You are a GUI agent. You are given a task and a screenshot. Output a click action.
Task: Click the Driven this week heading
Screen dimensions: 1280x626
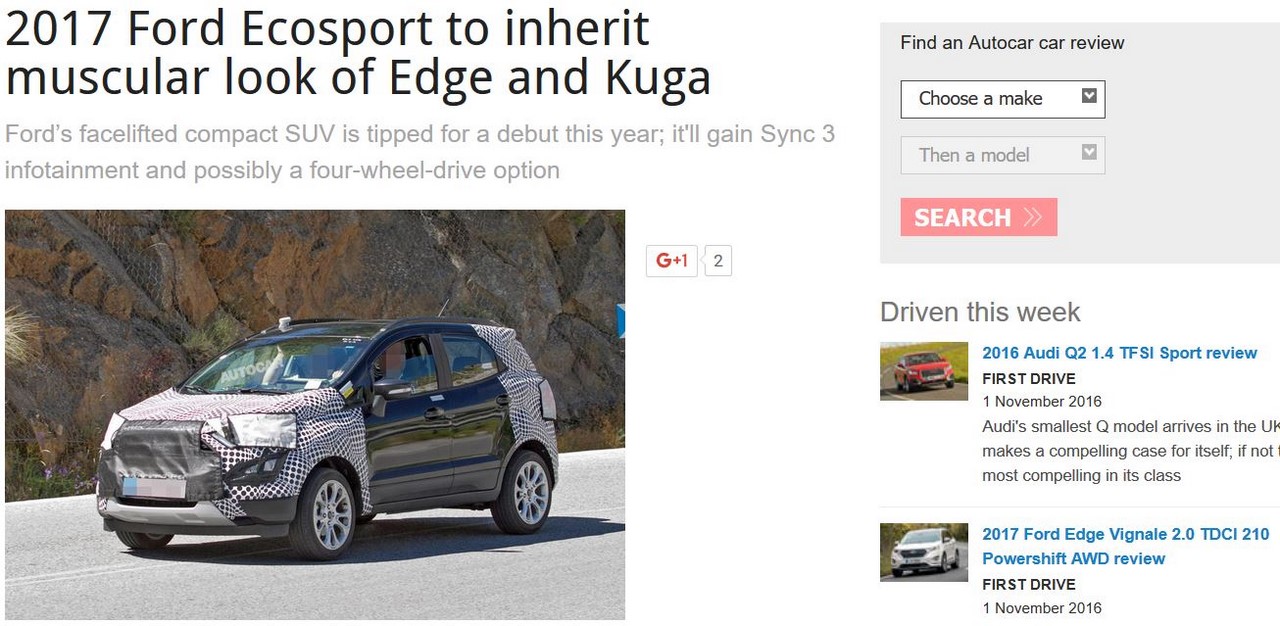tap(980, 312)
